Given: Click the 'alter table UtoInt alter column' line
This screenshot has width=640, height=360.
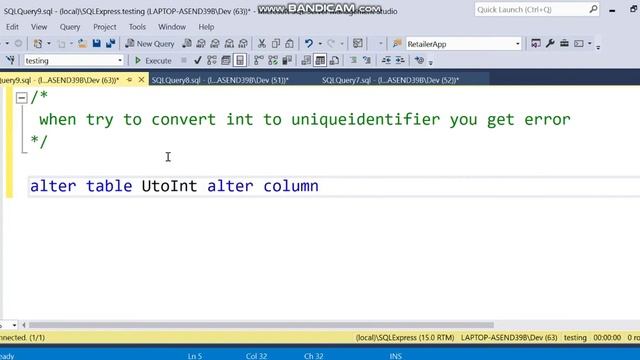Looking at the screenshot, I should coord(174,186).
